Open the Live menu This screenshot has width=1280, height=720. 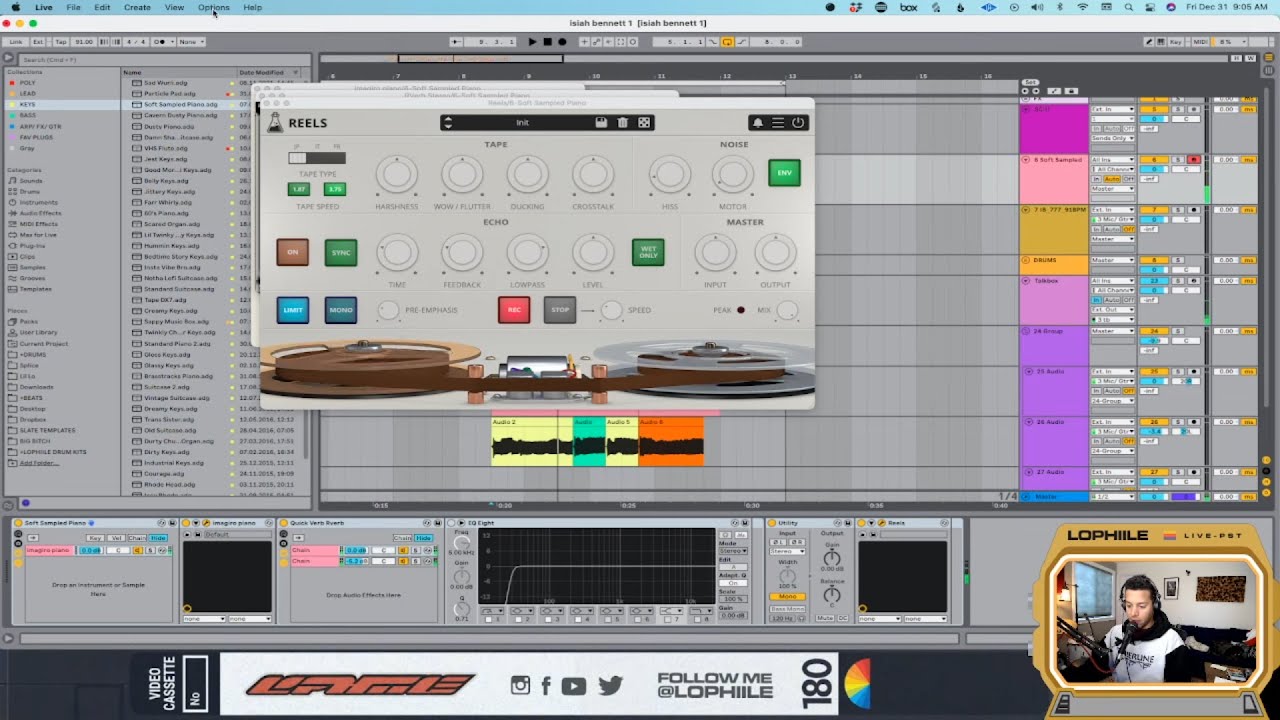click(44, 7)
